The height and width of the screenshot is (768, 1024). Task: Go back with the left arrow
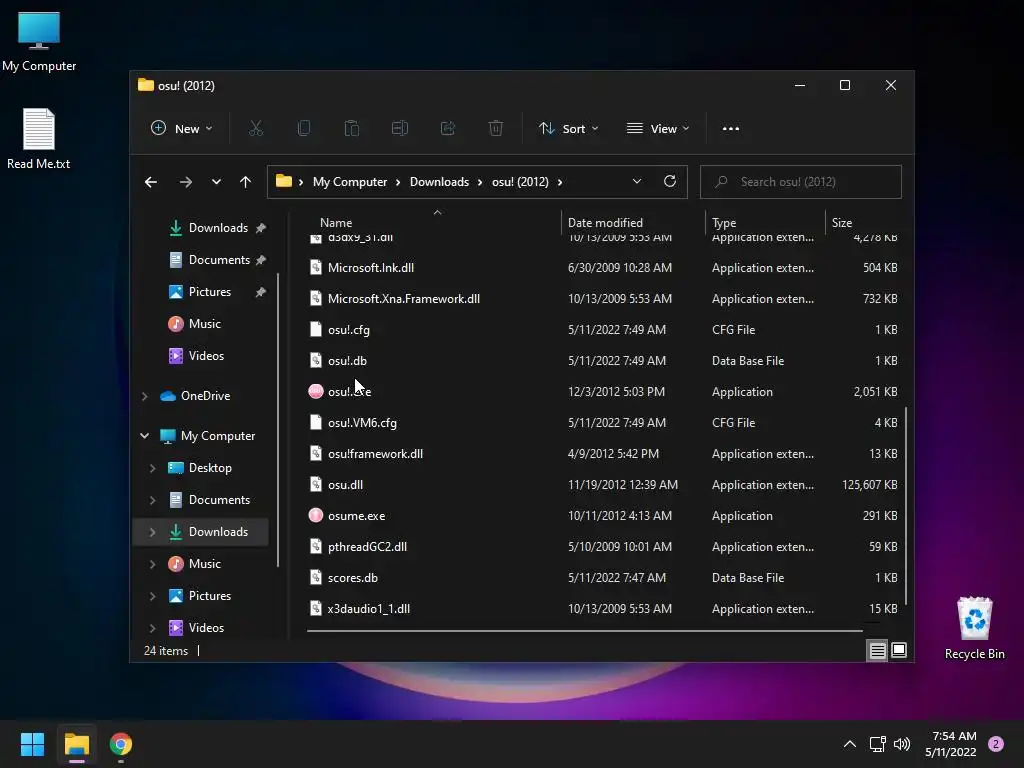(x=151, y=182)
